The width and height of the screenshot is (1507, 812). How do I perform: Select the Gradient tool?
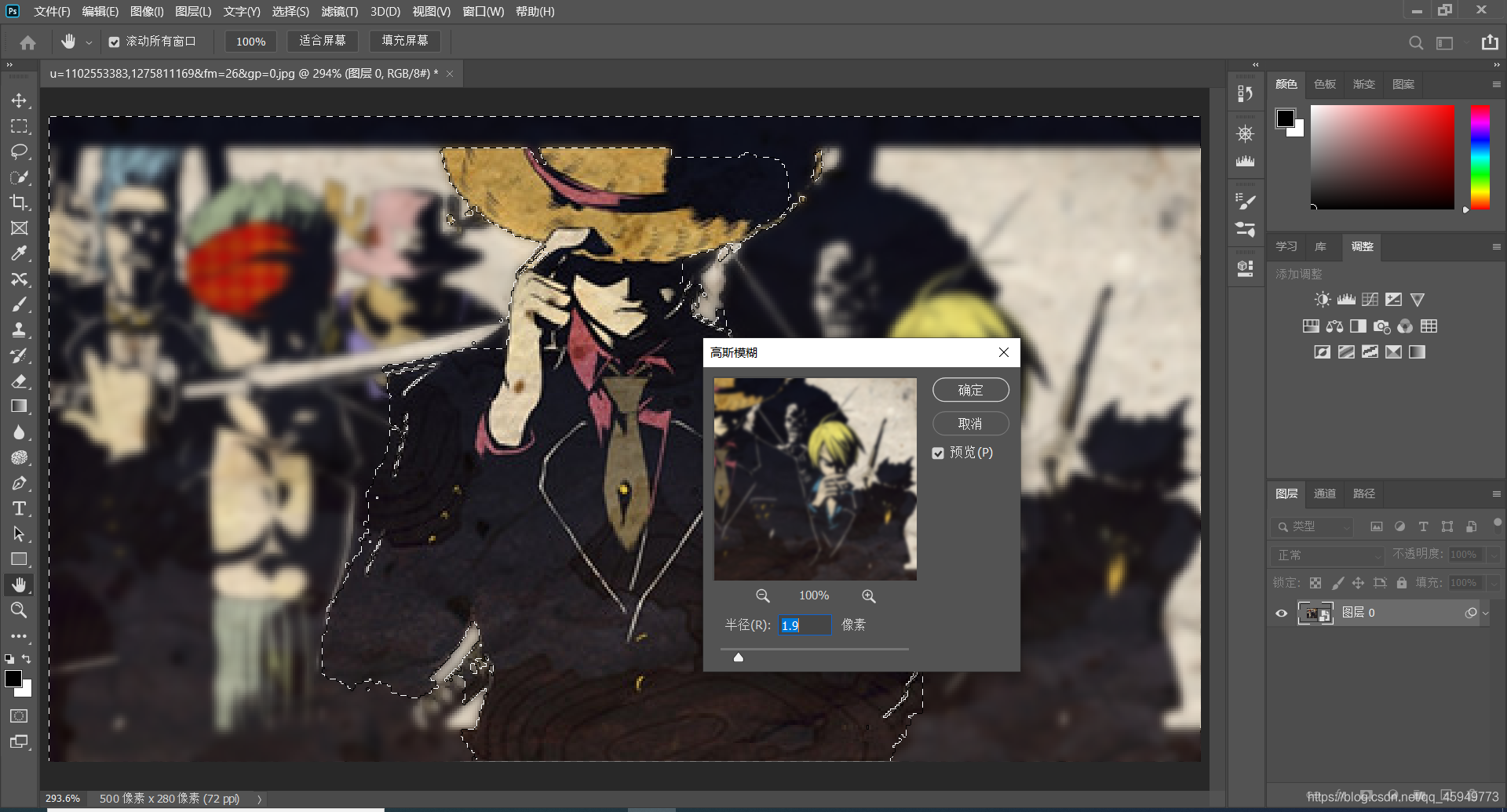point(19,406)
